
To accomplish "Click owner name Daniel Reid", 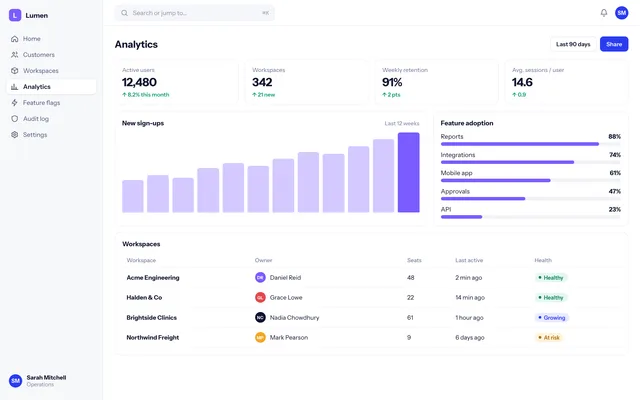I will click(285, 278).
